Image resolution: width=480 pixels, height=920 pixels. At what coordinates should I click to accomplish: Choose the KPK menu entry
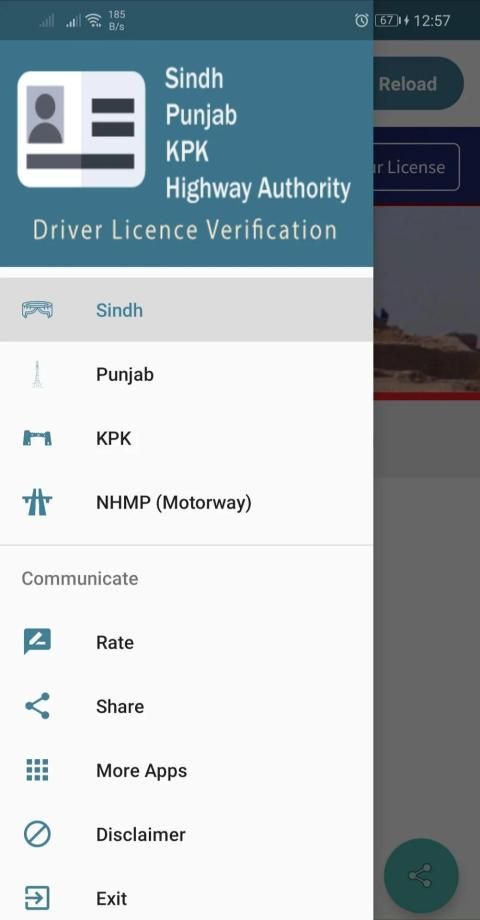pos(187,438)
